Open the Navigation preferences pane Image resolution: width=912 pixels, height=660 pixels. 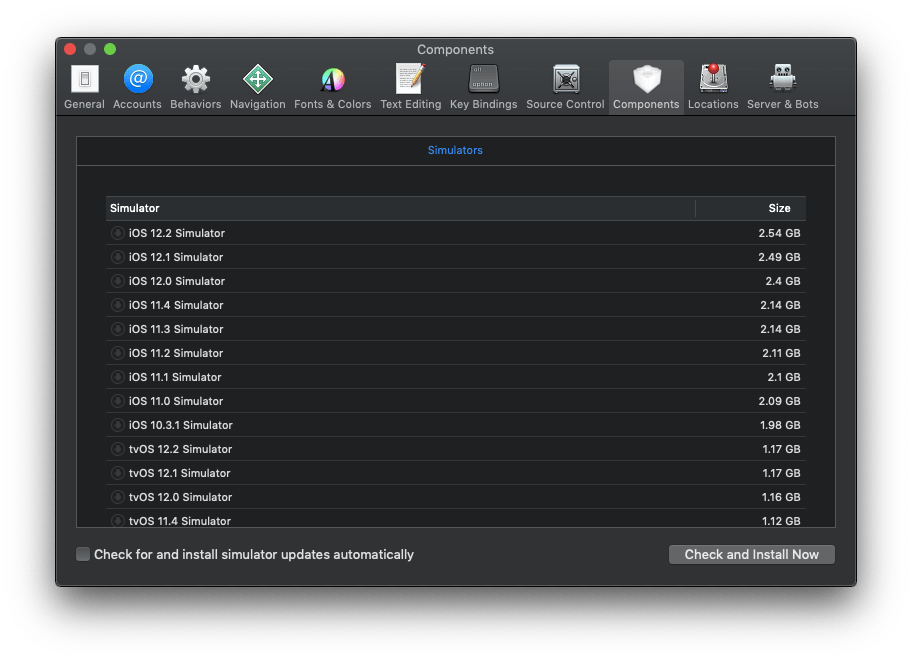[258, 87]
